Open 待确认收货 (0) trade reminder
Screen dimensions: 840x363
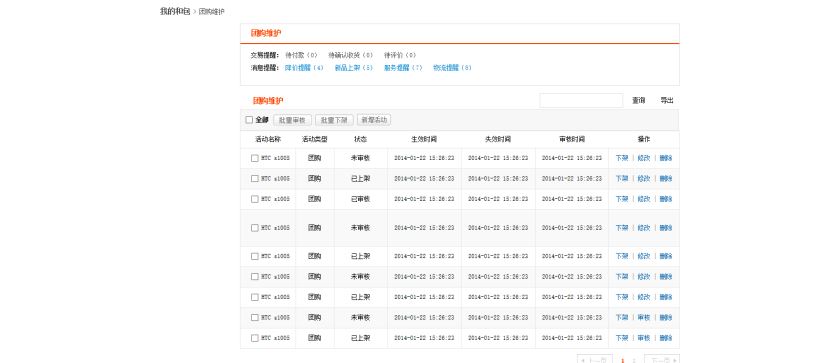pos(351,55)
